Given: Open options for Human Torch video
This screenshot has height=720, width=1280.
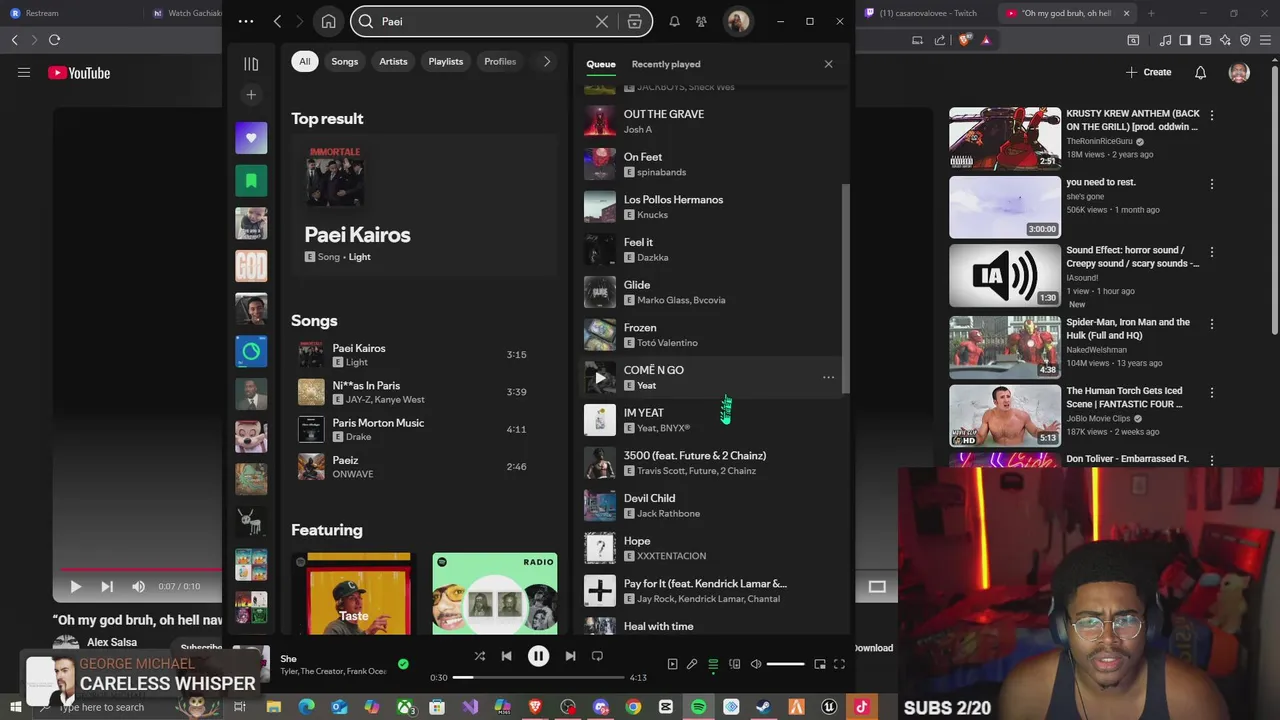Looking at the screenshot, I should (x=1212, y=392).
